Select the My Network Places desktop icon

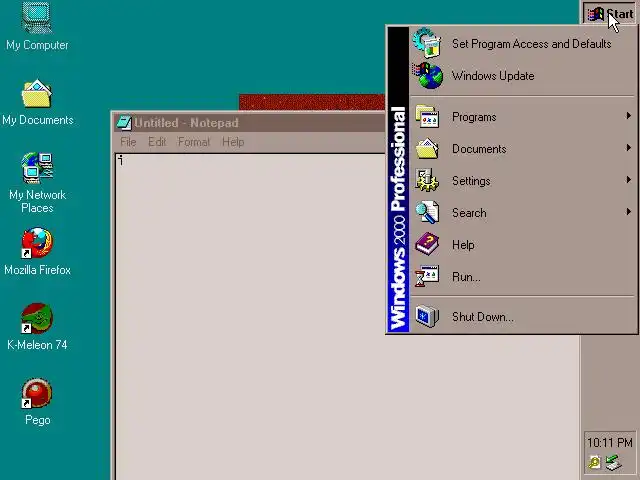[x=37, y=168]
